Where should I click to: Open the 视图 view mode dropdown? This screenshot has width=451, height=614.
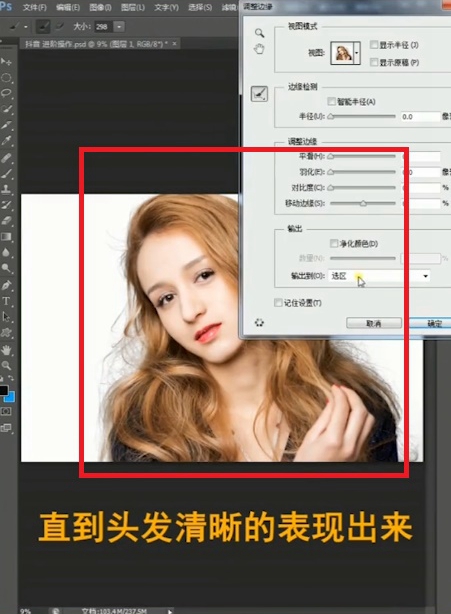(356, 53)
